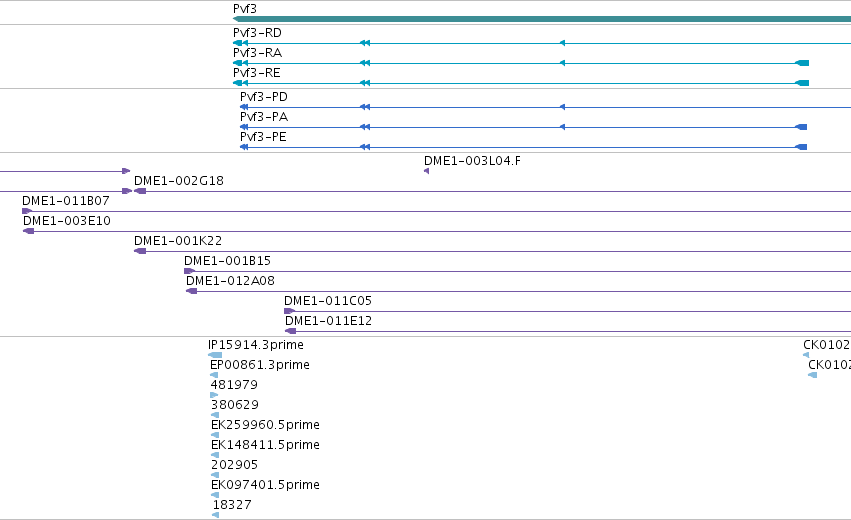
Task: Click the DME1-001K22 arrow glyph
Action: coord(140,251)
